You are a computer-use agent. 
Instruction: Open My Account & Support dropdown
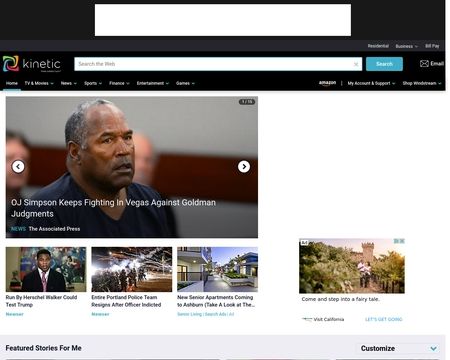point(371,83)
